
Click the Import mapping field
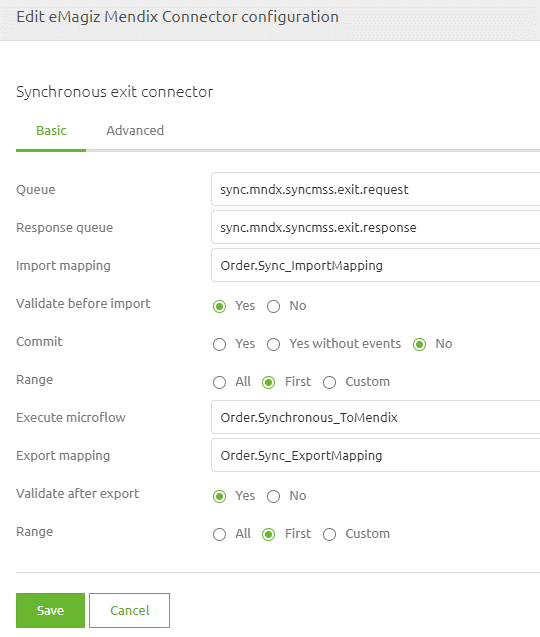pyautogui.click(x=375, y=265)
